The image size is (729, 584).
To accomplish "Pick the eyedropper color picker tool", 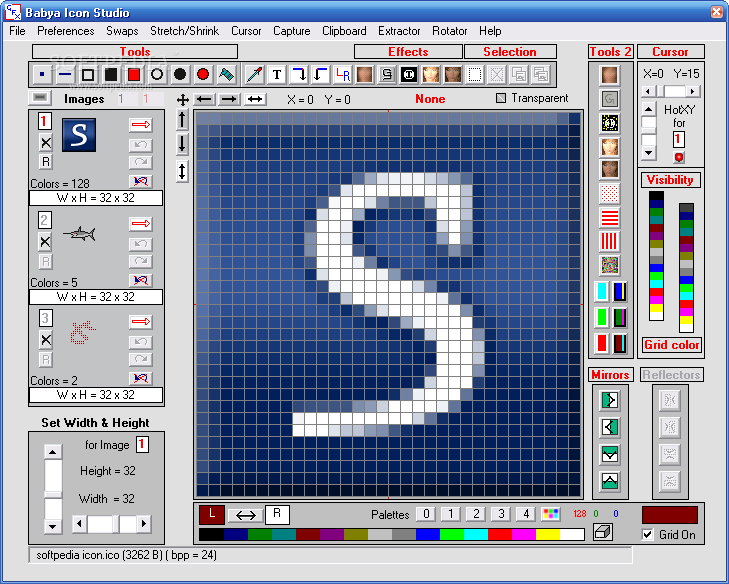I will coord(254,74).
